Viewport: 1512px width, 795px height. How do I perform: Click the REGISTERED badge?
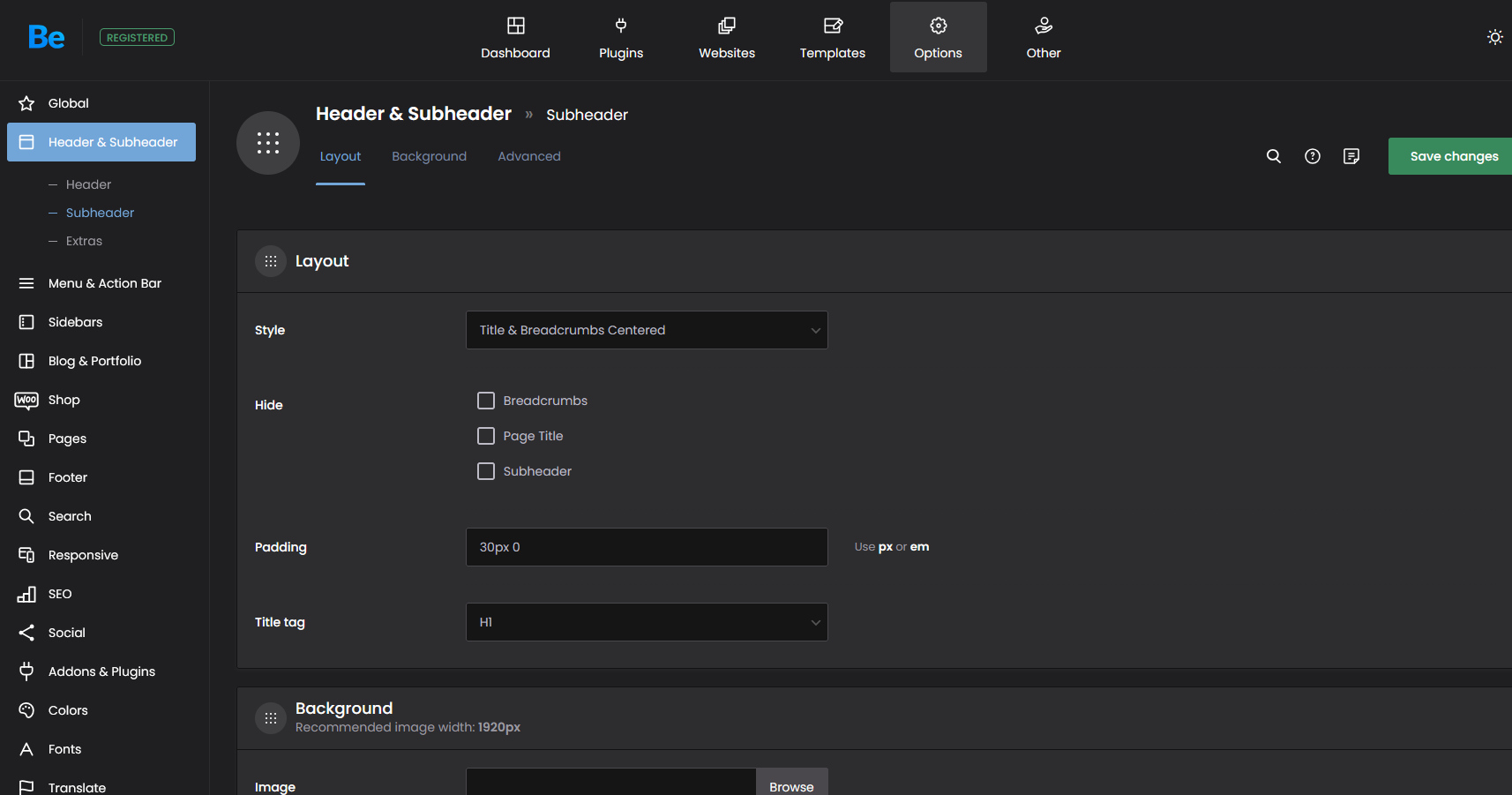137,37
